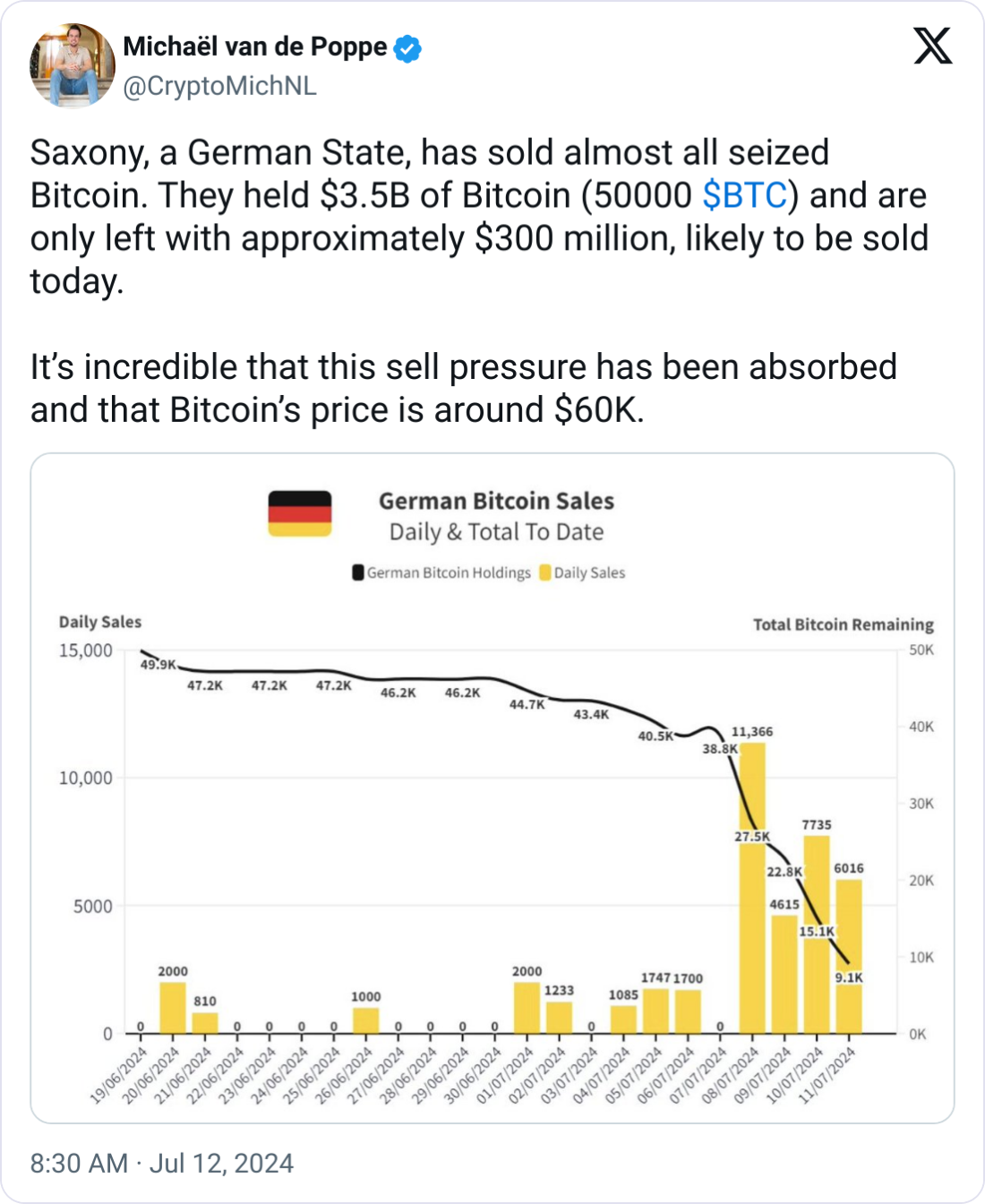Image resolution: width=985 pixels, height=1204 pixels.
Task: Click the blue verified checkmark badge
Action: (407, 48)
